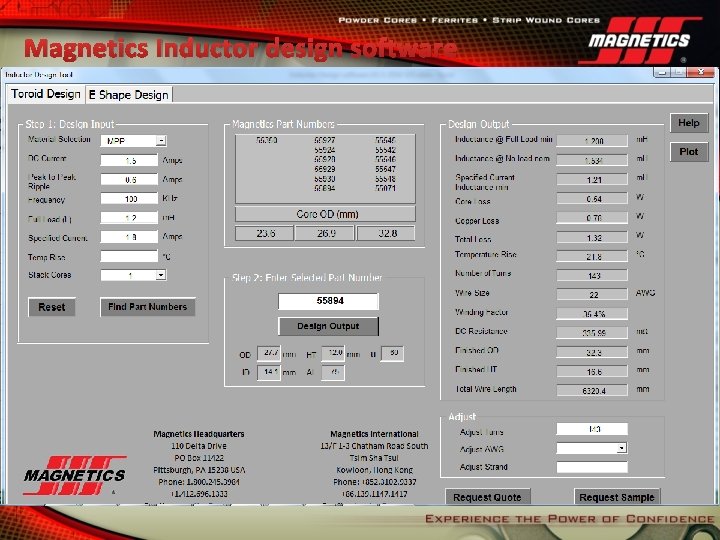
Task: Click the Number of Turns output value
Action: (592, 276)
